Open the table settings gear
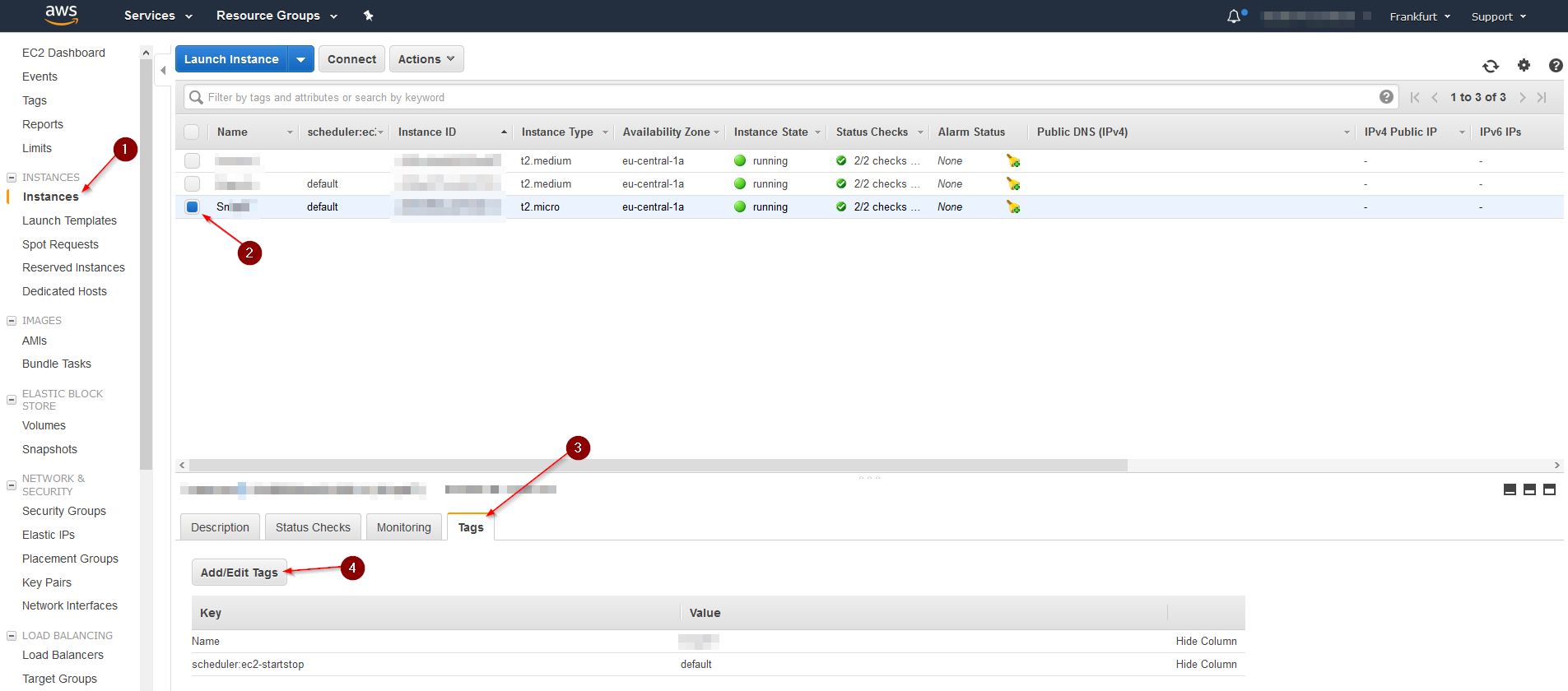1568x691 pixels. pos(1524,65)
